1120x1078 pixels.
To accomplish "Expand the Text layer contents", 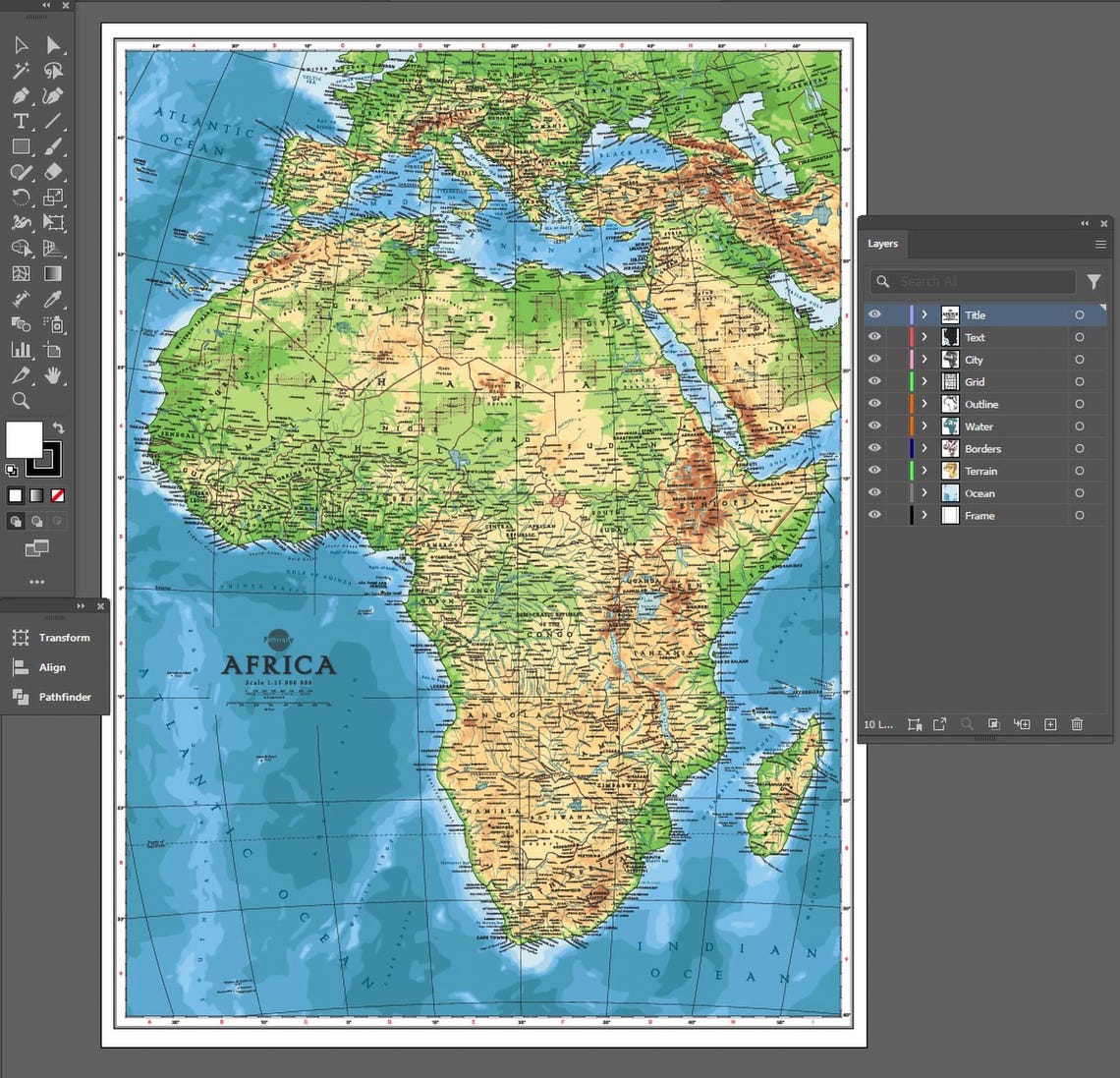I will [x=924, y=337].
